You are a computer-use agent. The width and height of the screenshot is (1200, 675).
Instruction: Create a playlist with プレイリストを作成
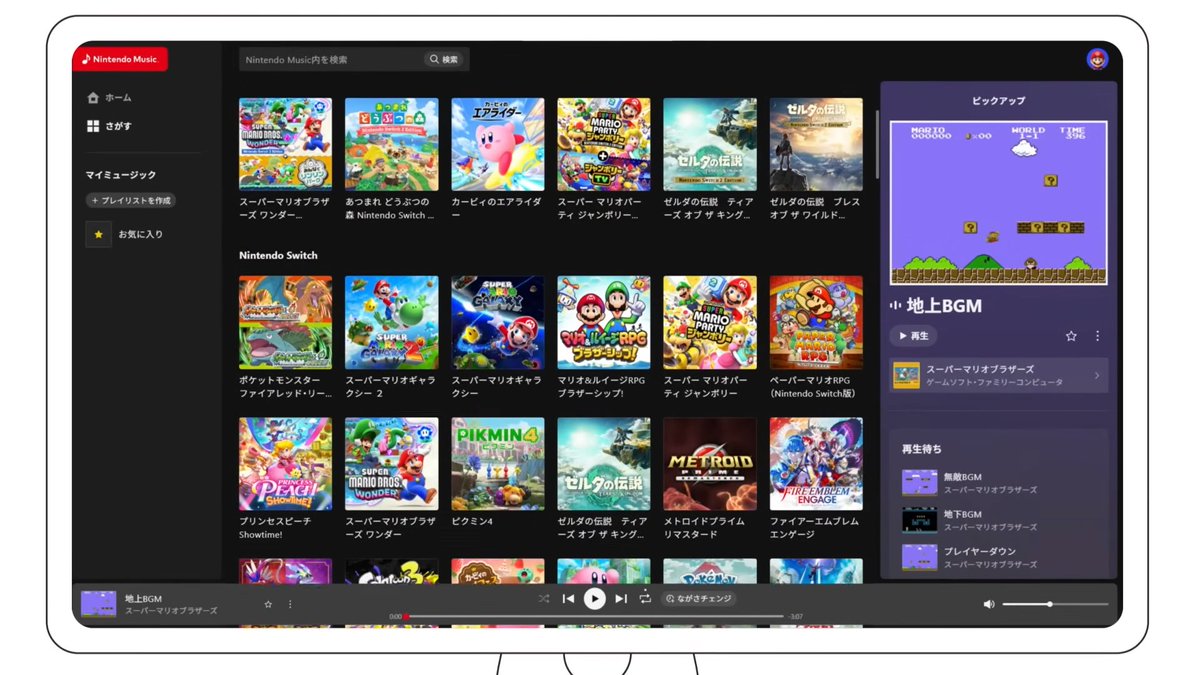coord(131,201)
